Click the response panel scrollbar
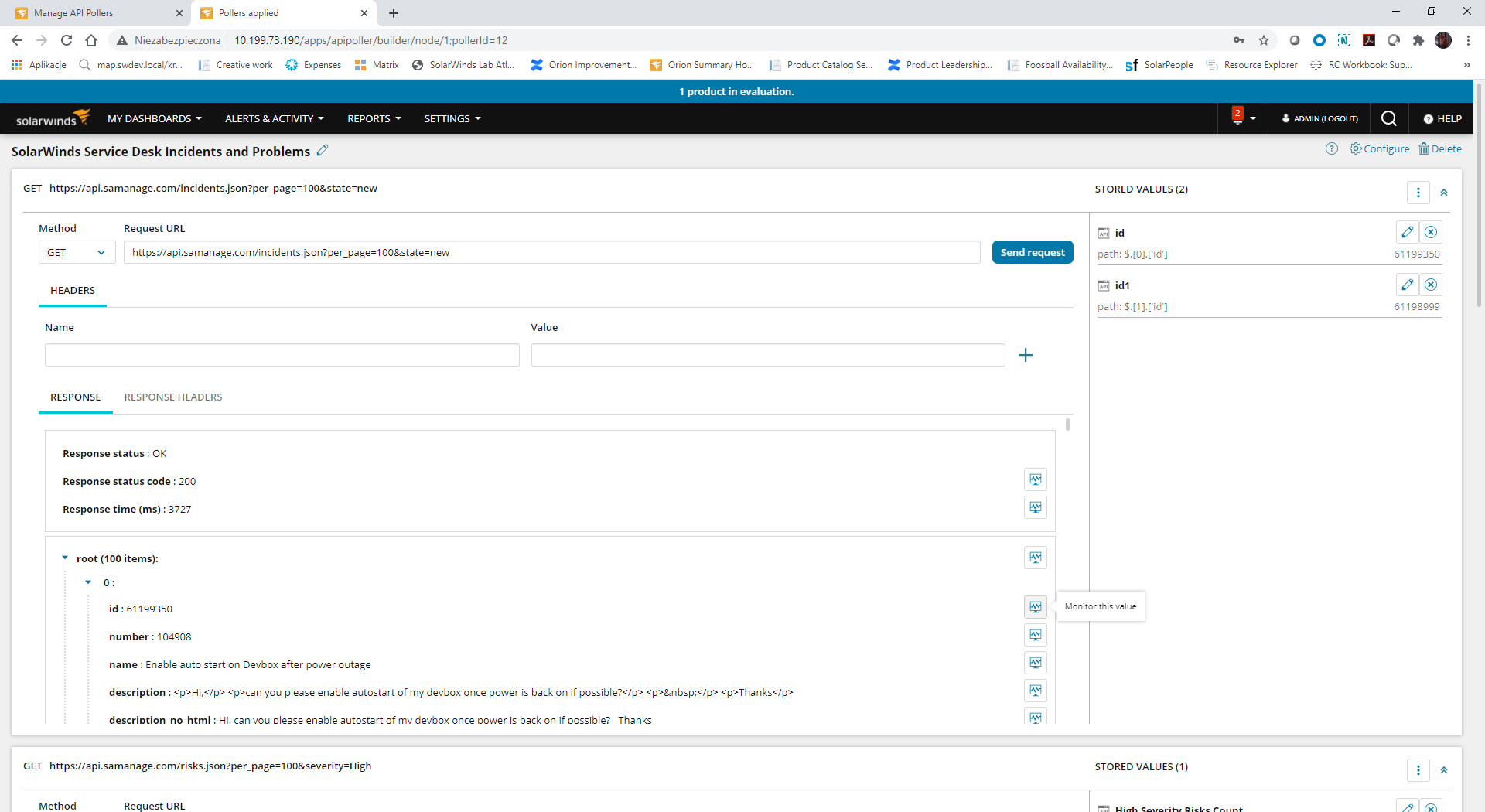Image resolution: width=1485 pixels, height=812 pixels. tap(1067, 425)
